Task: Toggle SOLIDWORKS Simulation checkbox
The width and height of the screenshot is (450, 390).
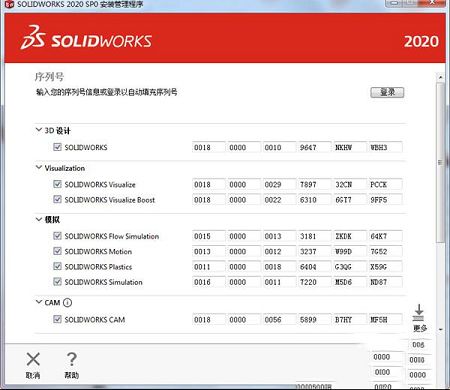Action: pos(57,282)
